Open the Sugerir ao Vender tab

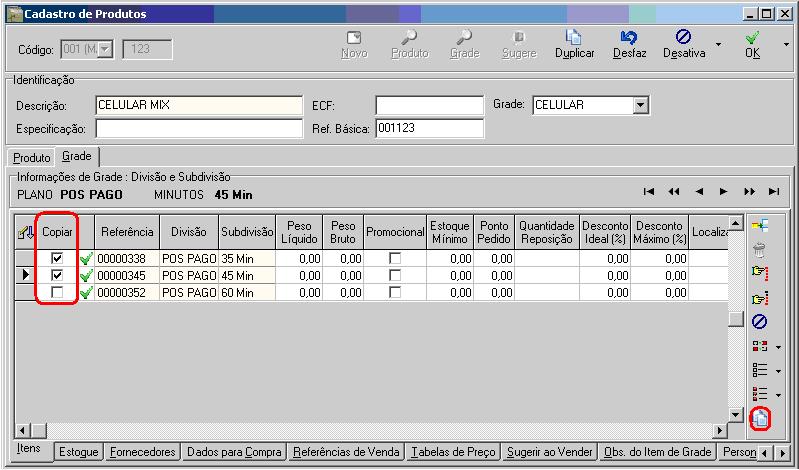click(549, 452)
